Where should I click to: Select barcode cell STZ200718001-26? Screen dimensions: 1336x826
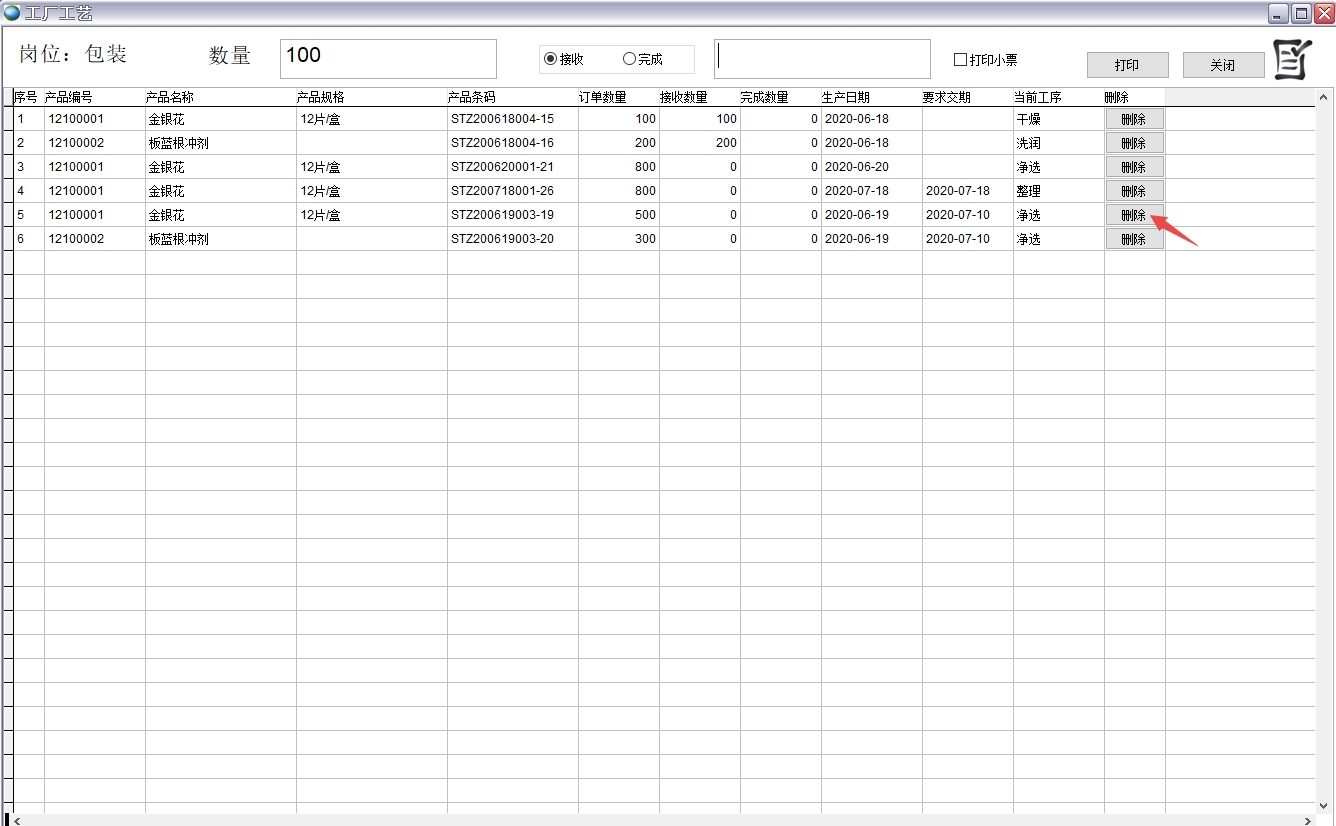(502, 191)
